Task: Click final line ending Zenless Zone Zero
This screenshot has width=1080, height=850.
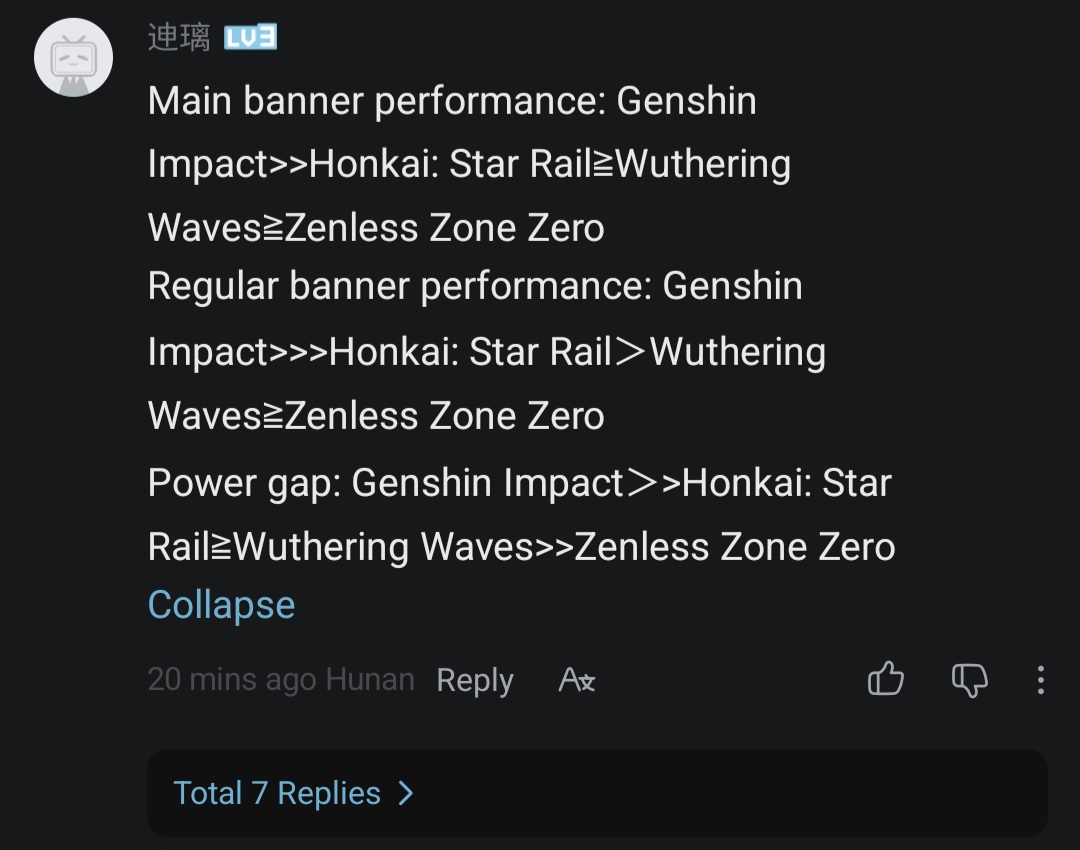Action: [x=521, y=547]
